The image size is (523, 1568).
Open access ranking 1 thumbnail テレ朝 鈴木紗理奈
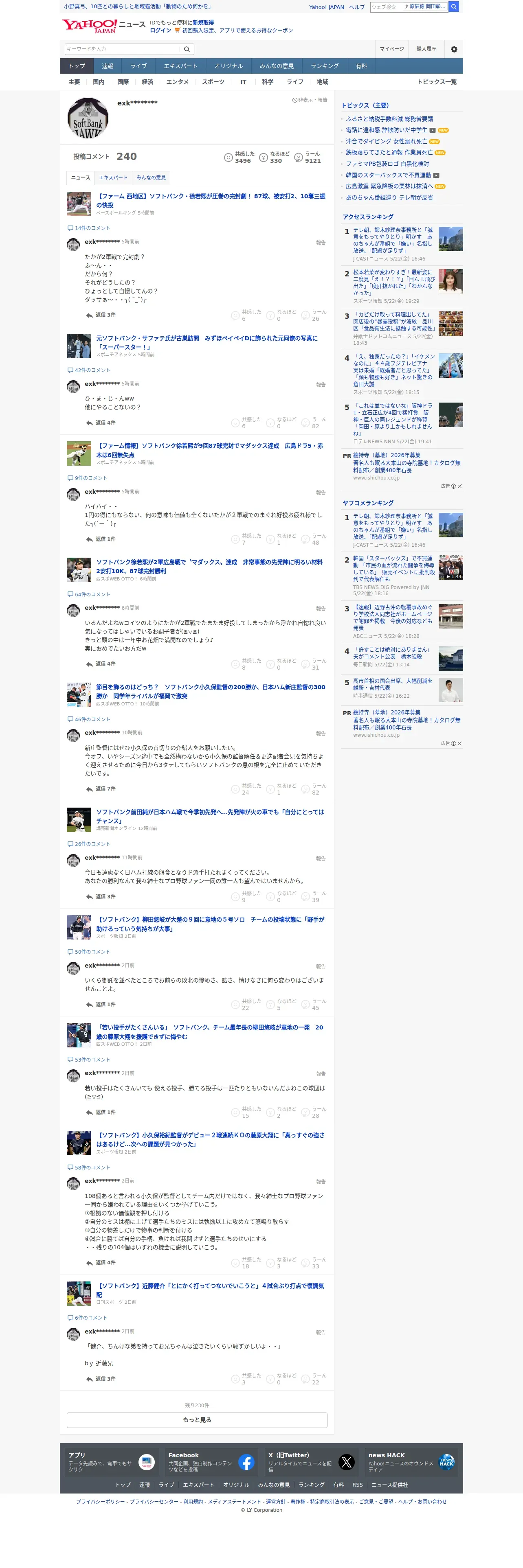pyautogui.click(x=450, y=239)
